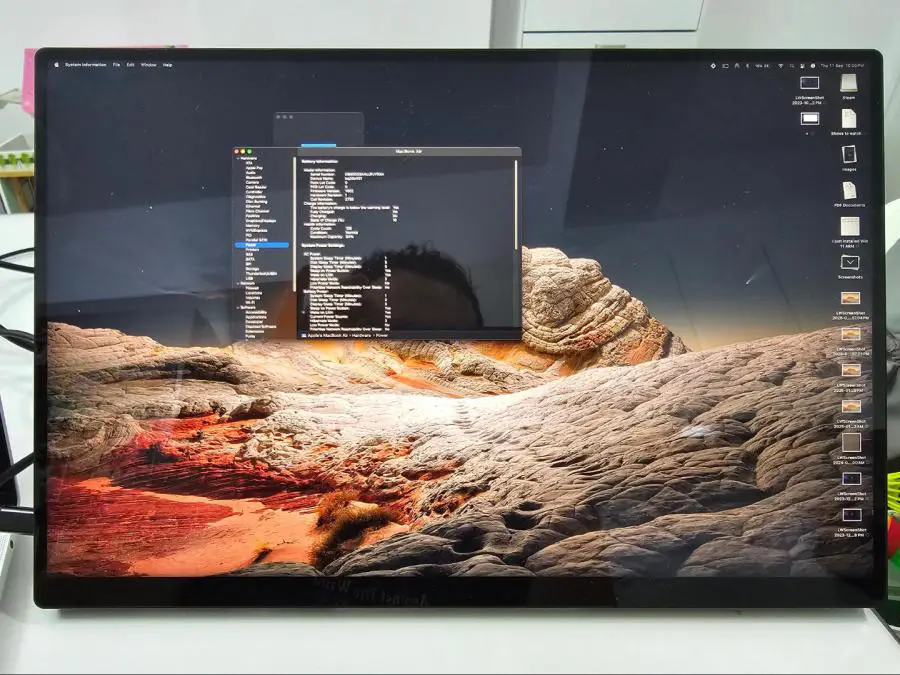Viewport: 900px width, 675px height.
Task: Select Power in the sidebar
Action: coord(251,245)
